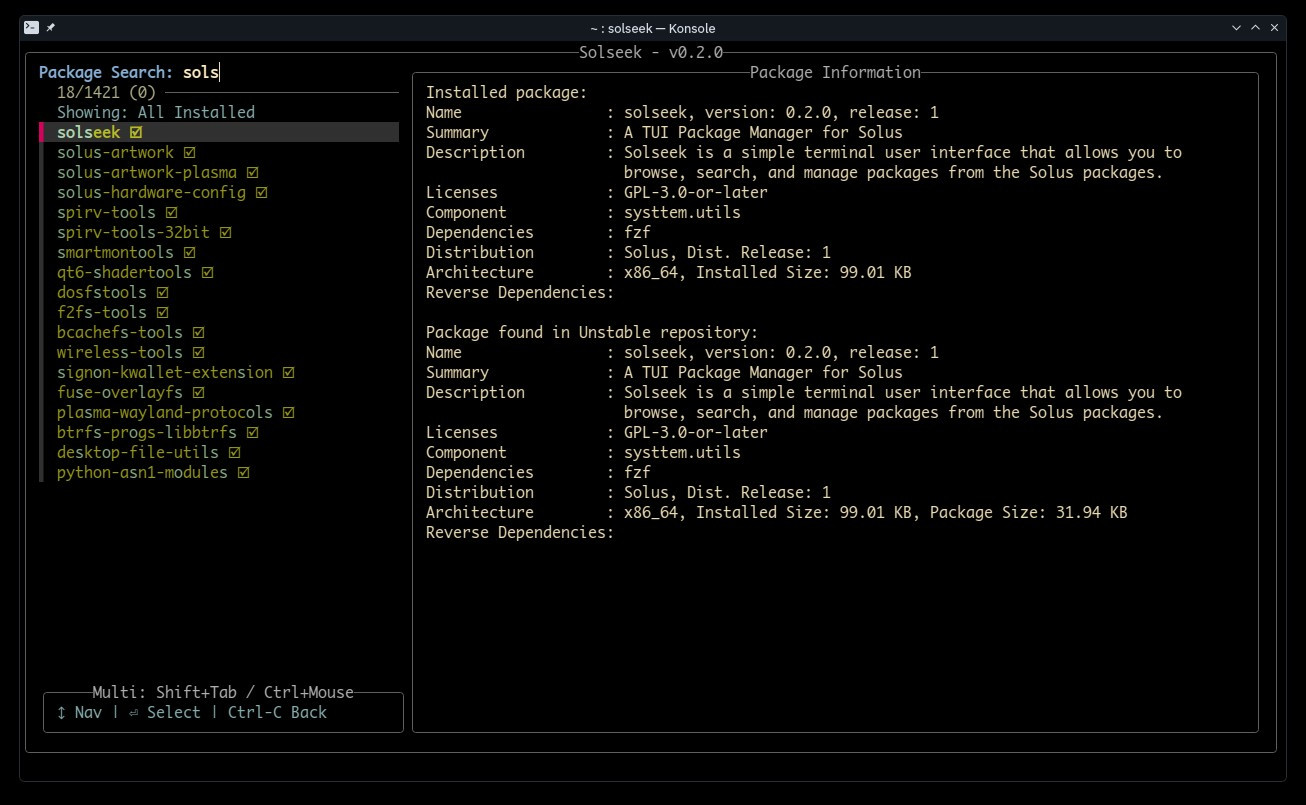Screen dimensions: 1306x805
Task: Minimize the Konsole window
Action: (x=1233, y=28)
